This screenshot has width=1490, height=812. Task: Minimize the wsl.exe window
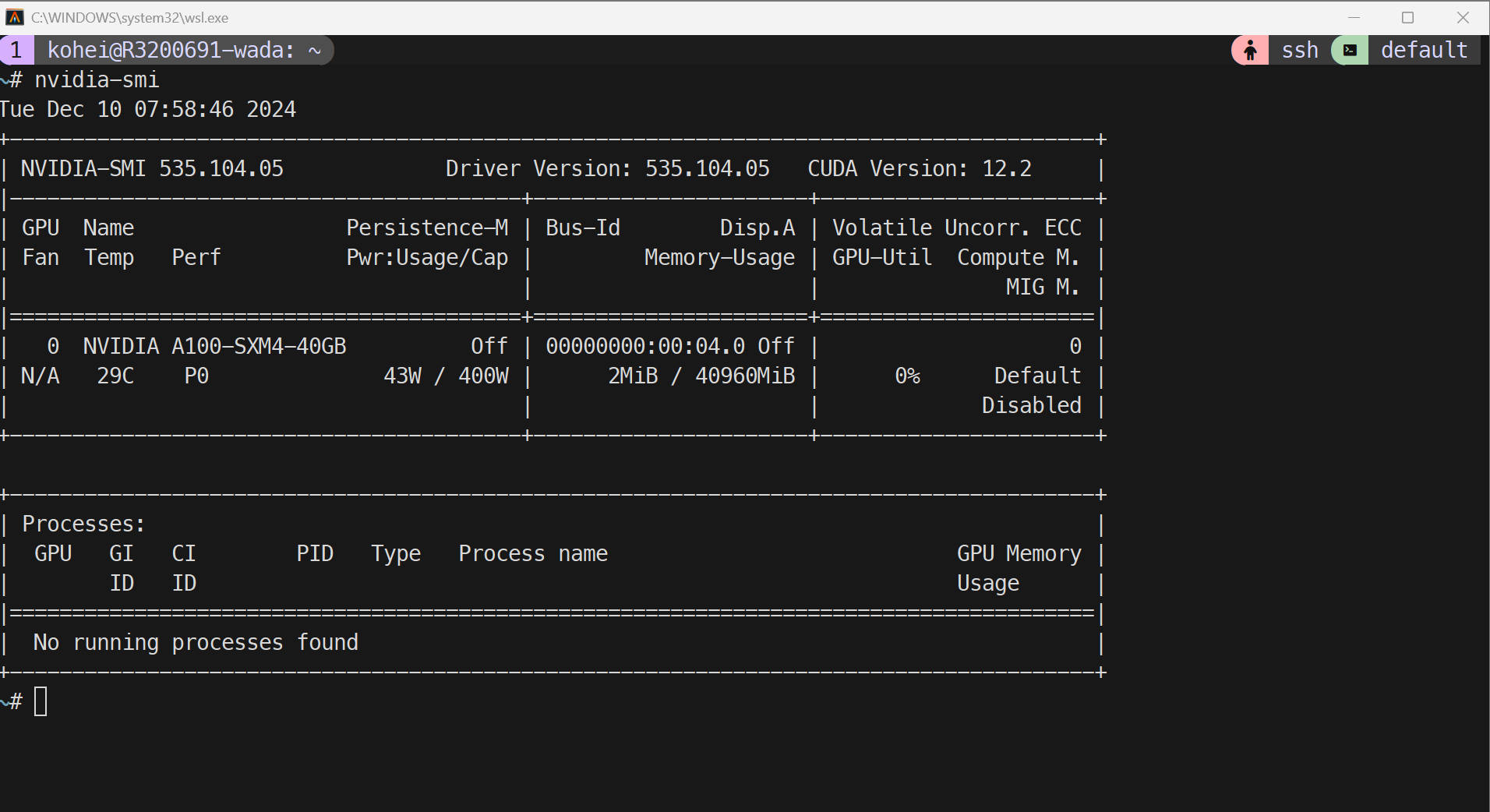coord(1354,17)
